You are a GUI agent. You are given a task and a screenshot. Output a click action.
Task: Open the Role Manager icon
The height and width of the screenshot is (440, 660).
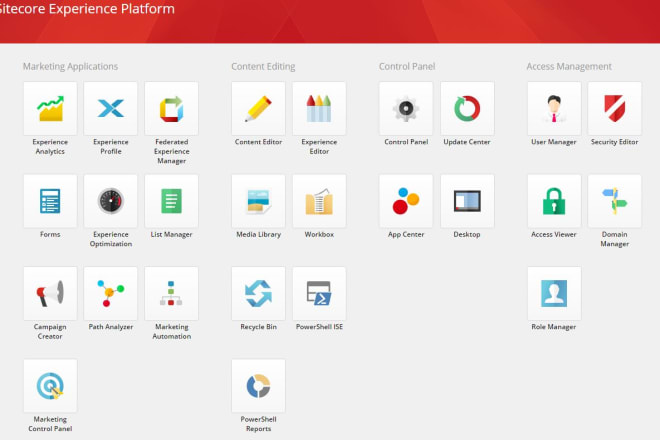[554, 293]
